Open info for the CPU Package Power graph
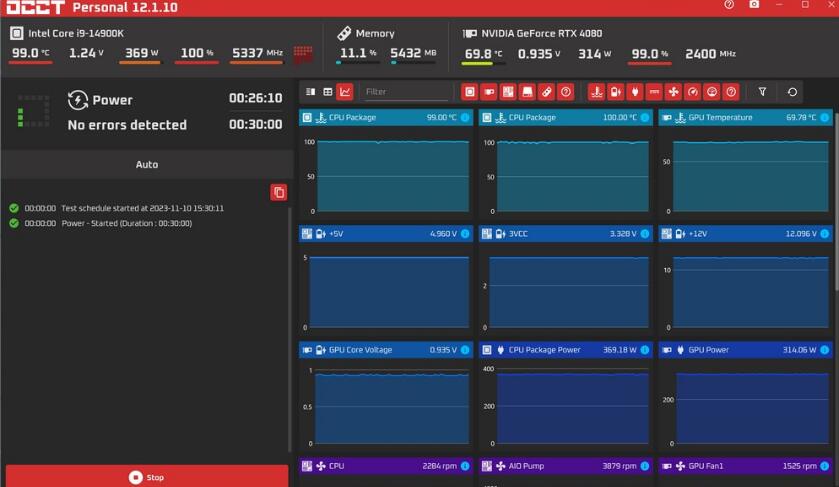 pos(645,349)
